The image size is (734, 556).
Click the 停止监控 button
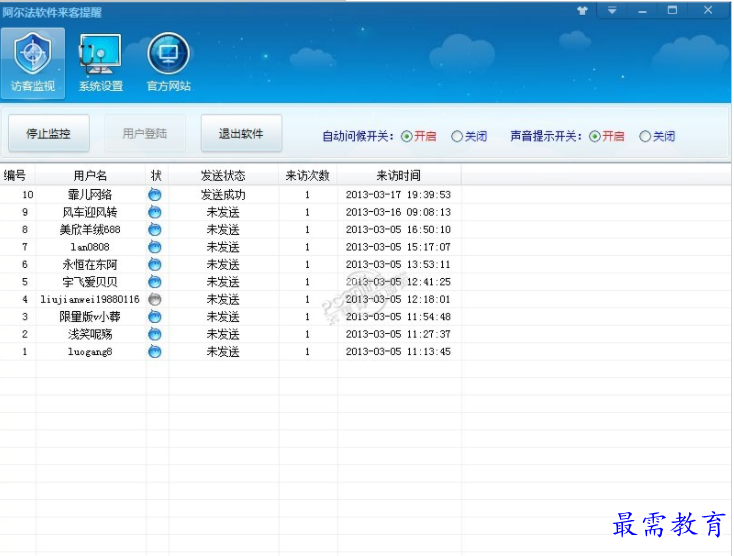(49, 134)
